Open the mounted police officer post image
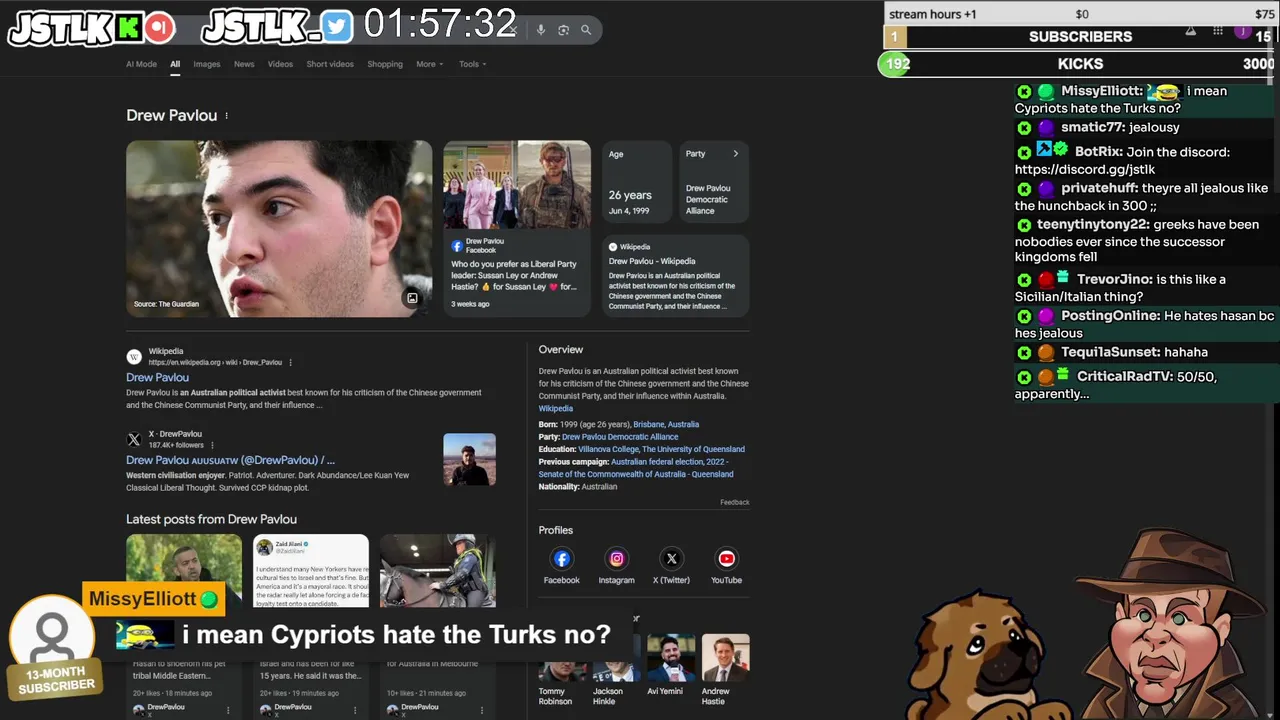Image resolution: width=1280 pixels, height=720 pixels. [437, 570]
